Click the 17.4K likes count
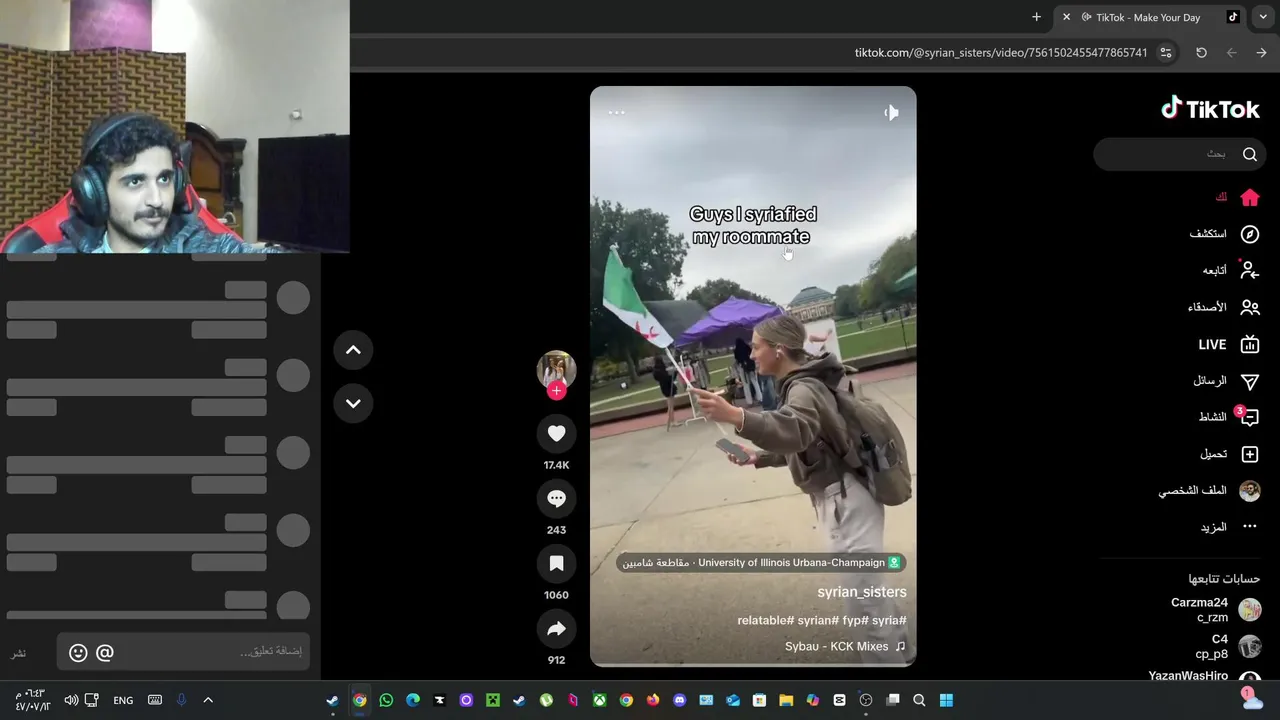Screen dimensions: 1280x720 [557, 465]
